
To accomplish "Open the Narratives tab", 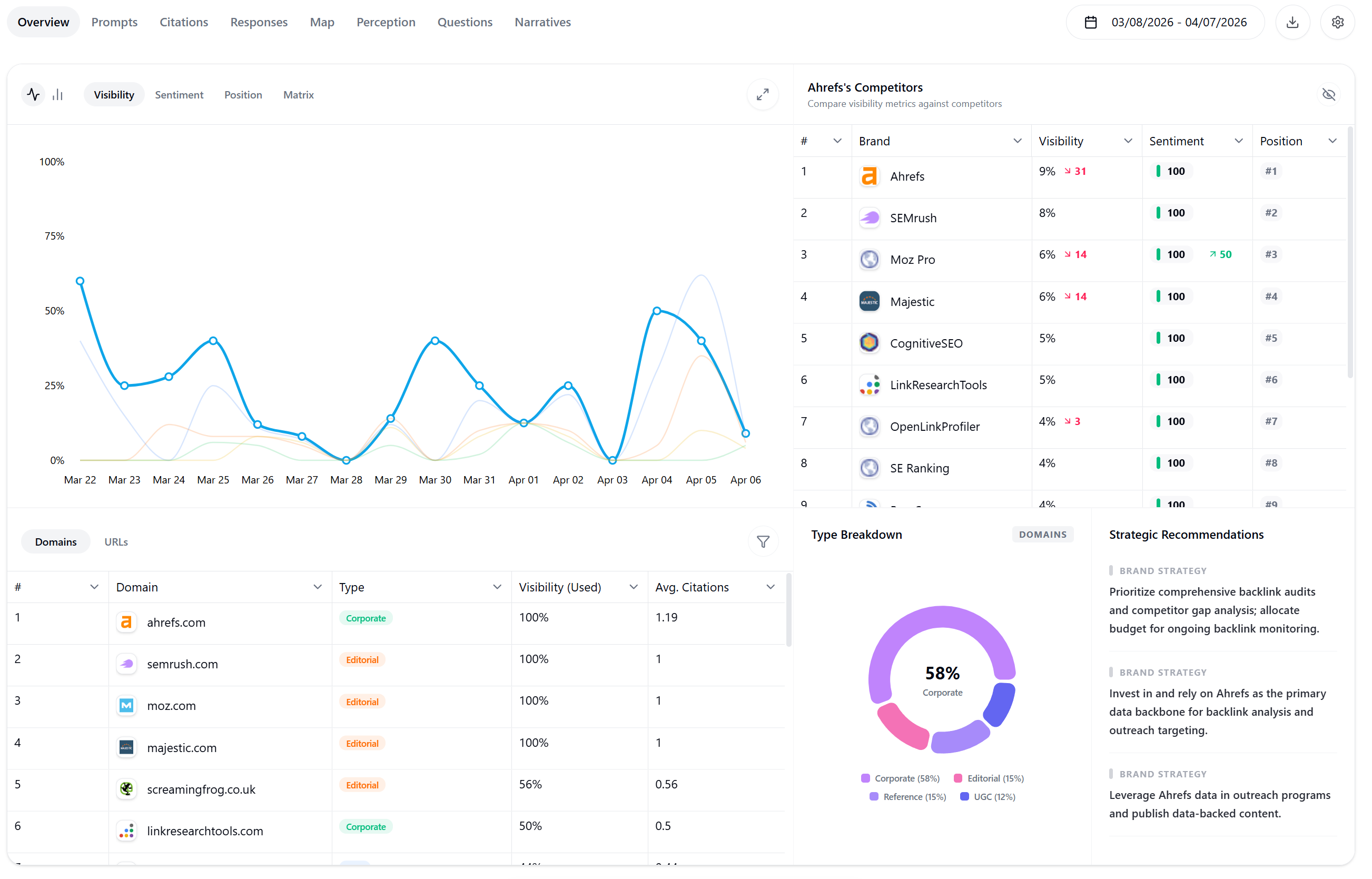I will pos(543,22).
